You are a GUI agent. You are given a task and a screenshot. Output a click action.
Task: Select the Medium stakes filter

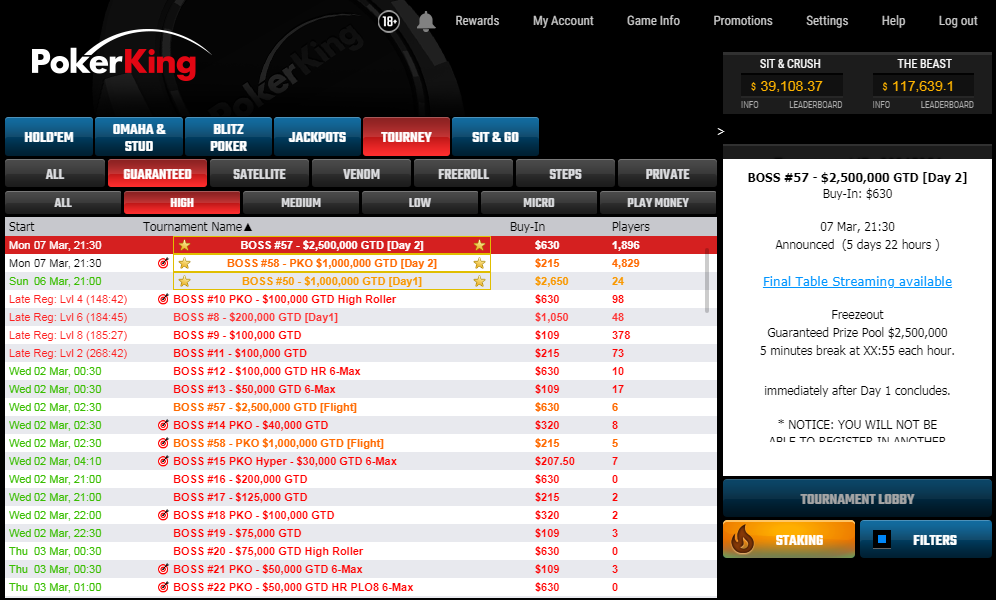301,203
